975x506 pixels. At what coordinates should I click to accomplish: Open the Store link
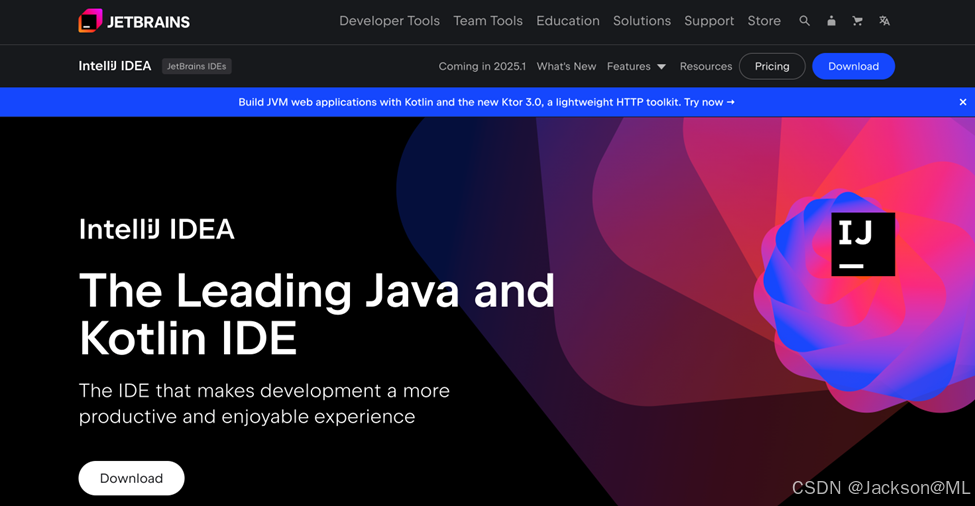click(764, 21)
